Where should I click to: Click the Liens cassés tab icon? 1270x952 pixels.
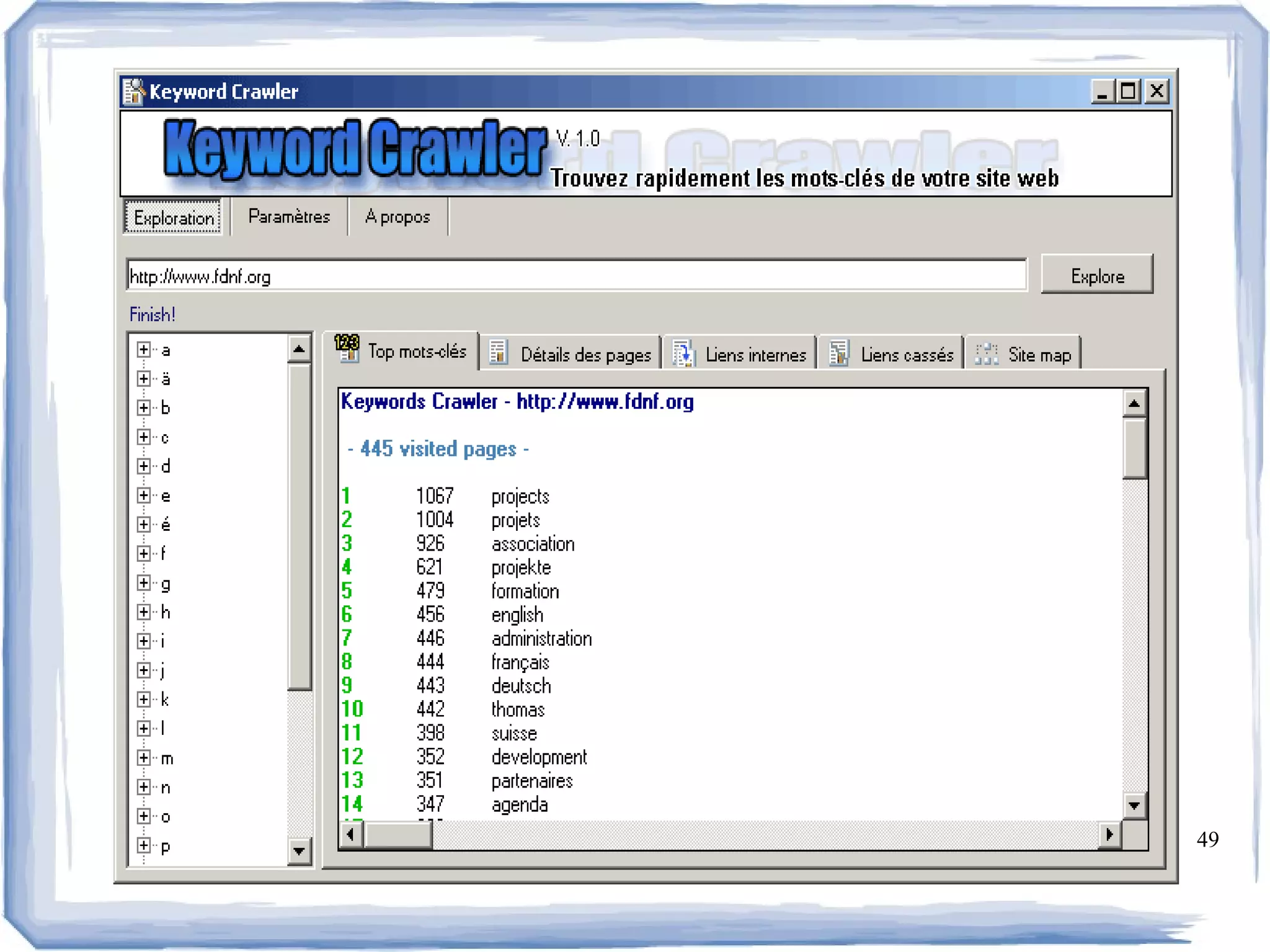(838, 353)
